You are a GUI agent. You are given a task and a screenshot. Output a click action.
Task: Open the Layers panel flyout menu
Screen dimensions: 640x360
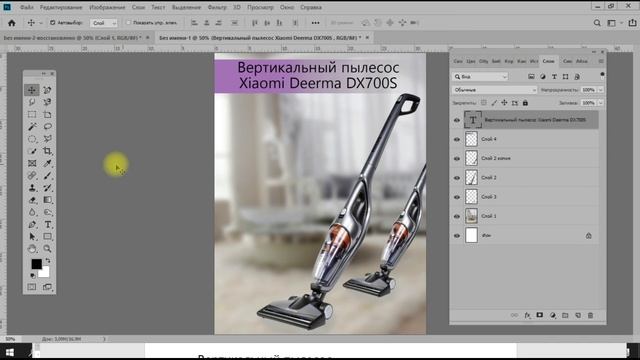pyautogui.click(x=601, y=61)
